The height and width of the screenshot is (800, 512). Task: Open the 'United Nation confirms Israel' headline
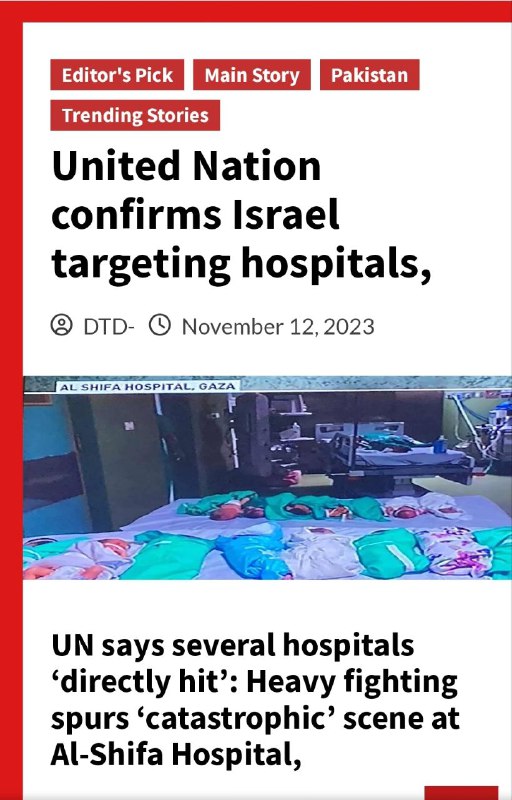click(241, 217)
